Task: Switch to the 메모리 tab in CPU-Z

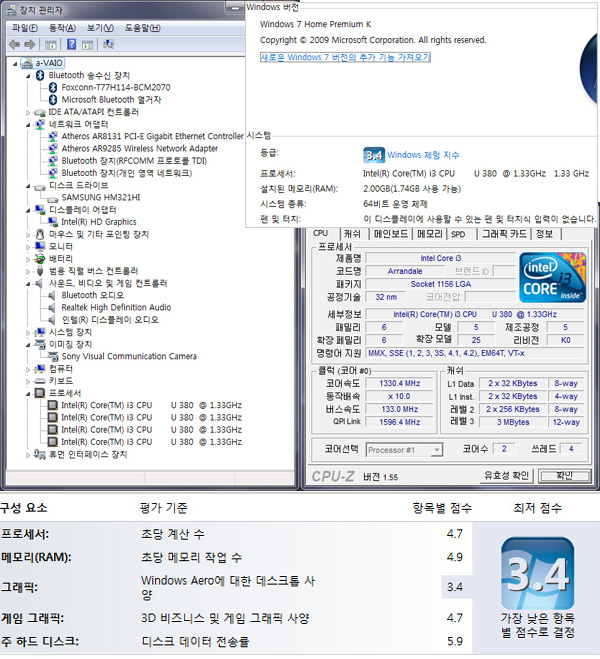Action: 430,234
